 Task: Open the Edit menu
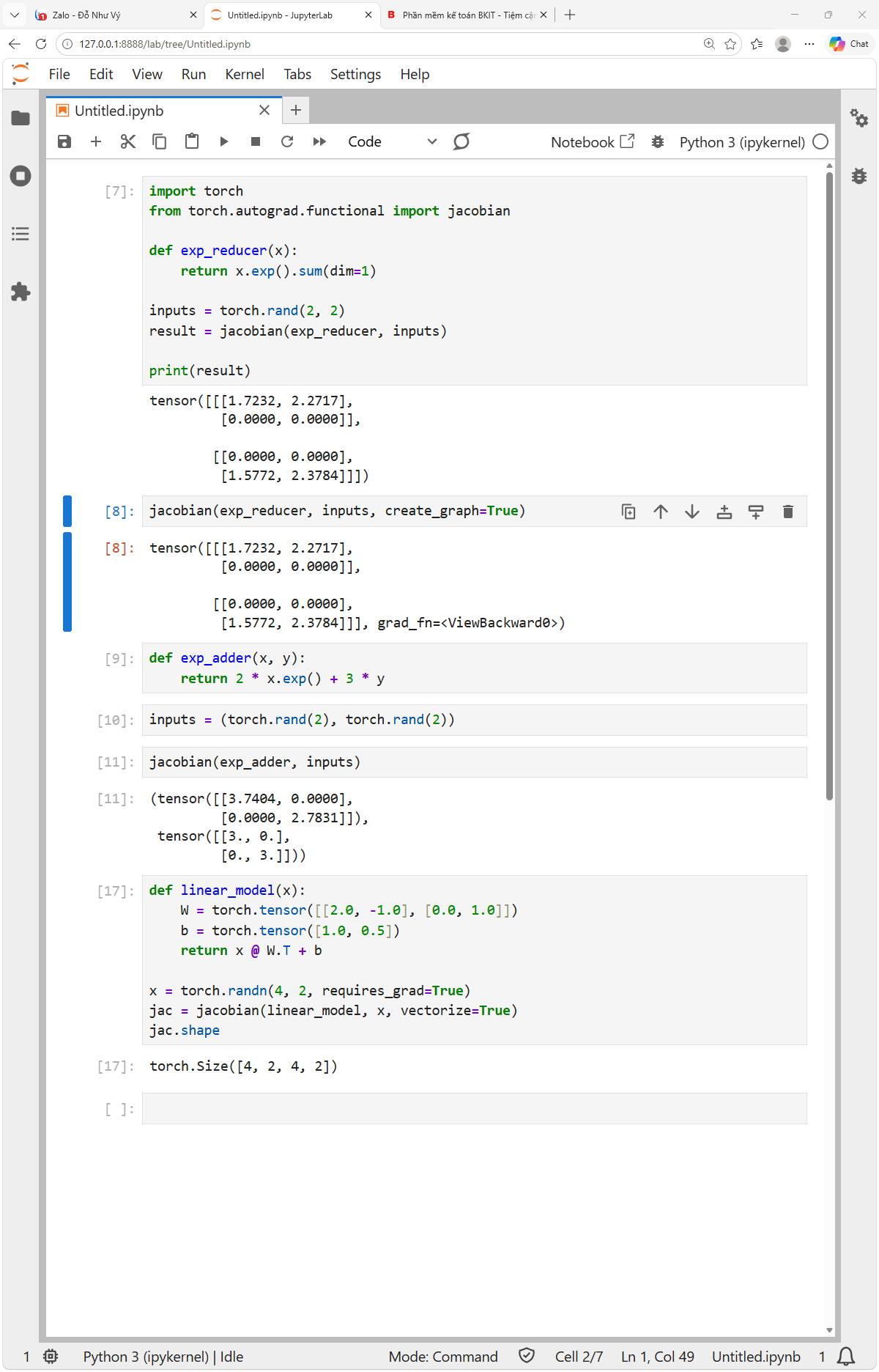[101, 74]
